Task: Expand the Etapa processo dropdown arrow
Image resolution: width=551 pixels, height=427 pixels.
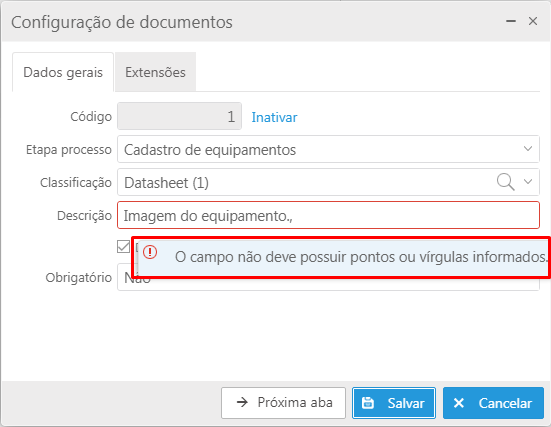Action: click(x=528, y=149)
